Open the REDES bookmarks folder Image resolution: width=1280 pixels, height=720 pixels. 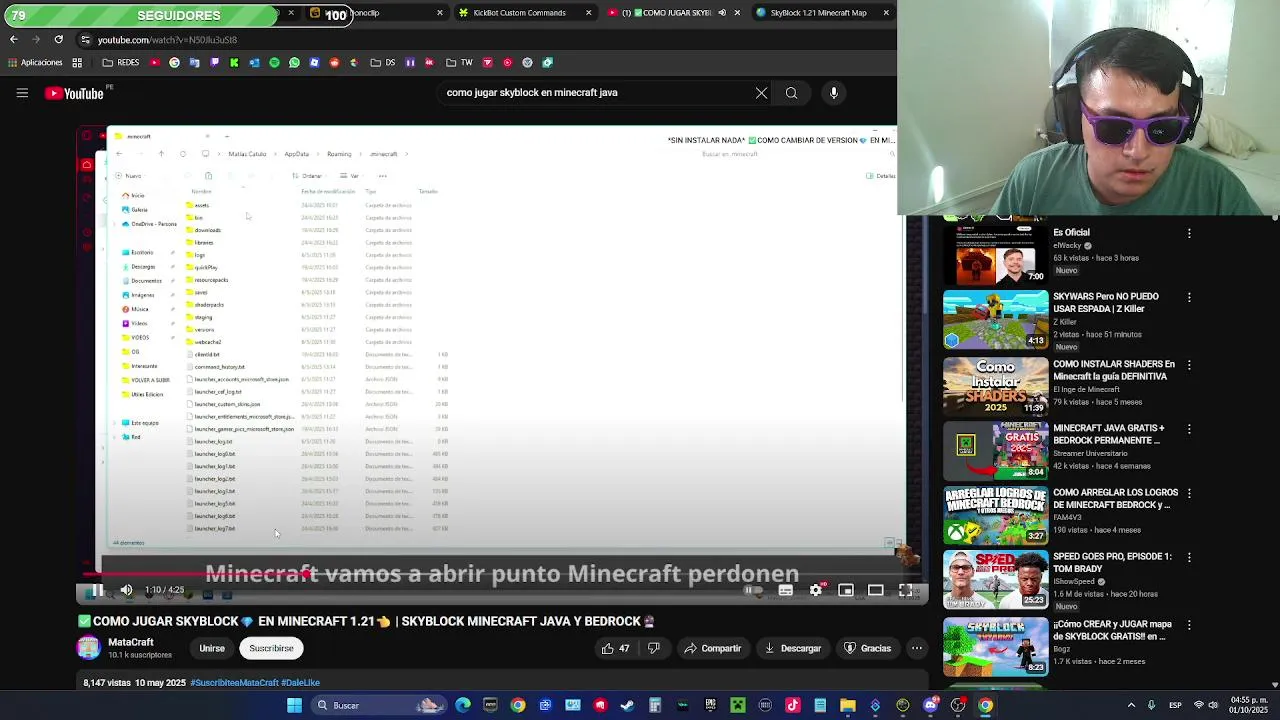121,62
